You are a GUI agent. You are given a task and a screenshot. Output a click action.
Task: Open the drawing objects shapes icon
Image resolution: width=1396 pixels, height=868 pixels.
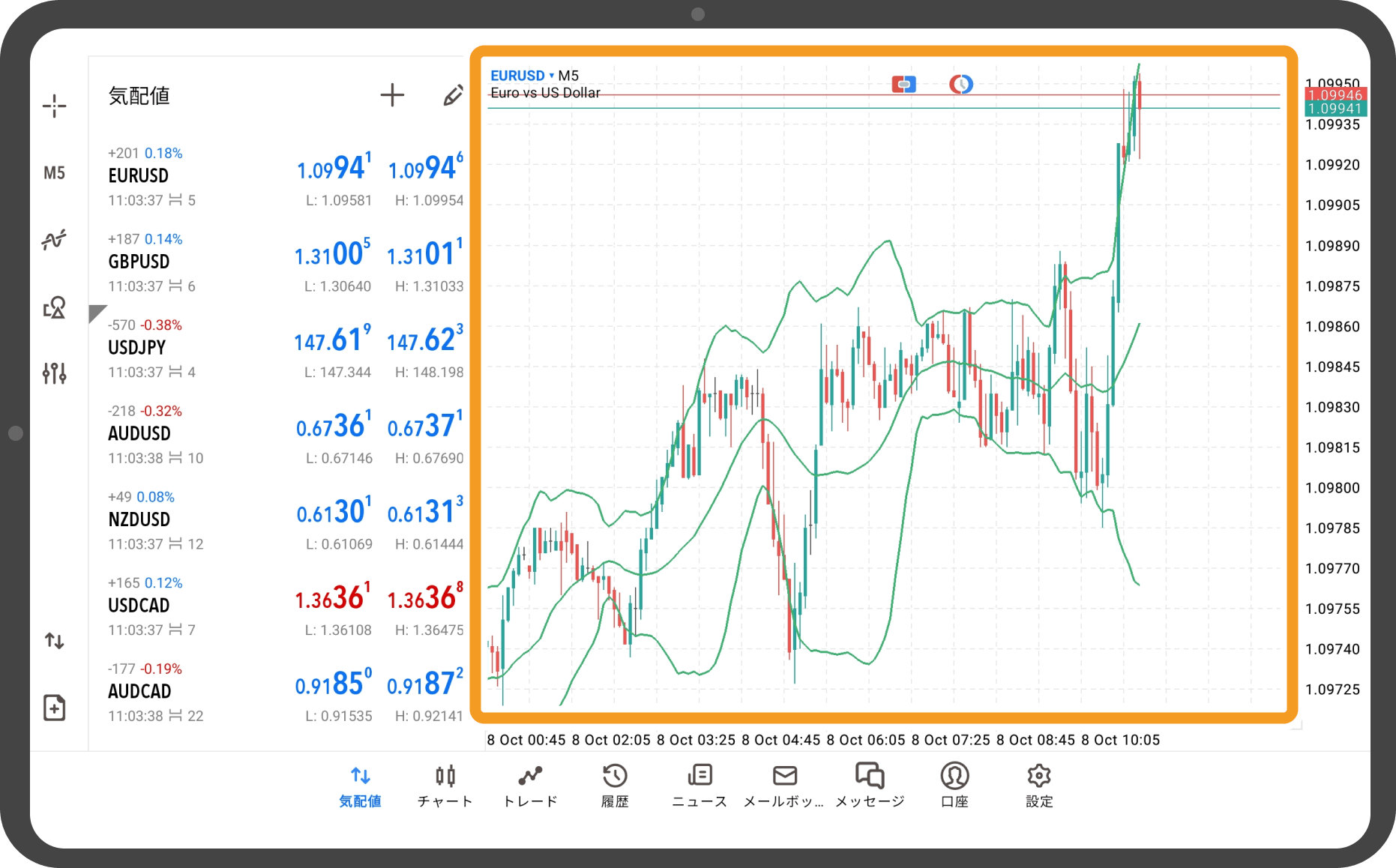pos(54,307)
